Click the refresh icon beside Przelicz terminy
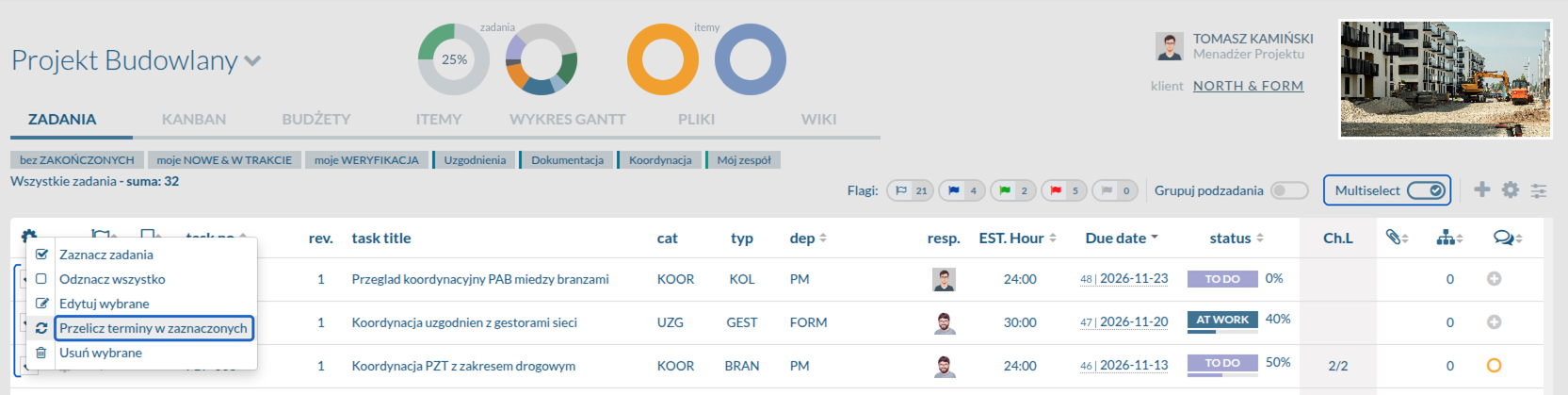 click(x=41, y=328)
